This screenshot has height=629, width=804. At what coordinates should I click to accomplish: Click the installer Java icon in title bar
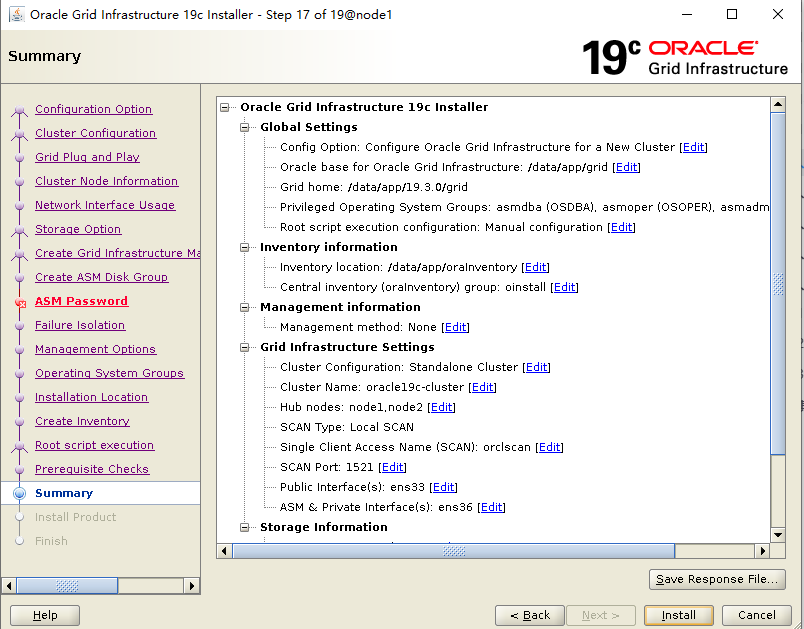click(17, 14)
